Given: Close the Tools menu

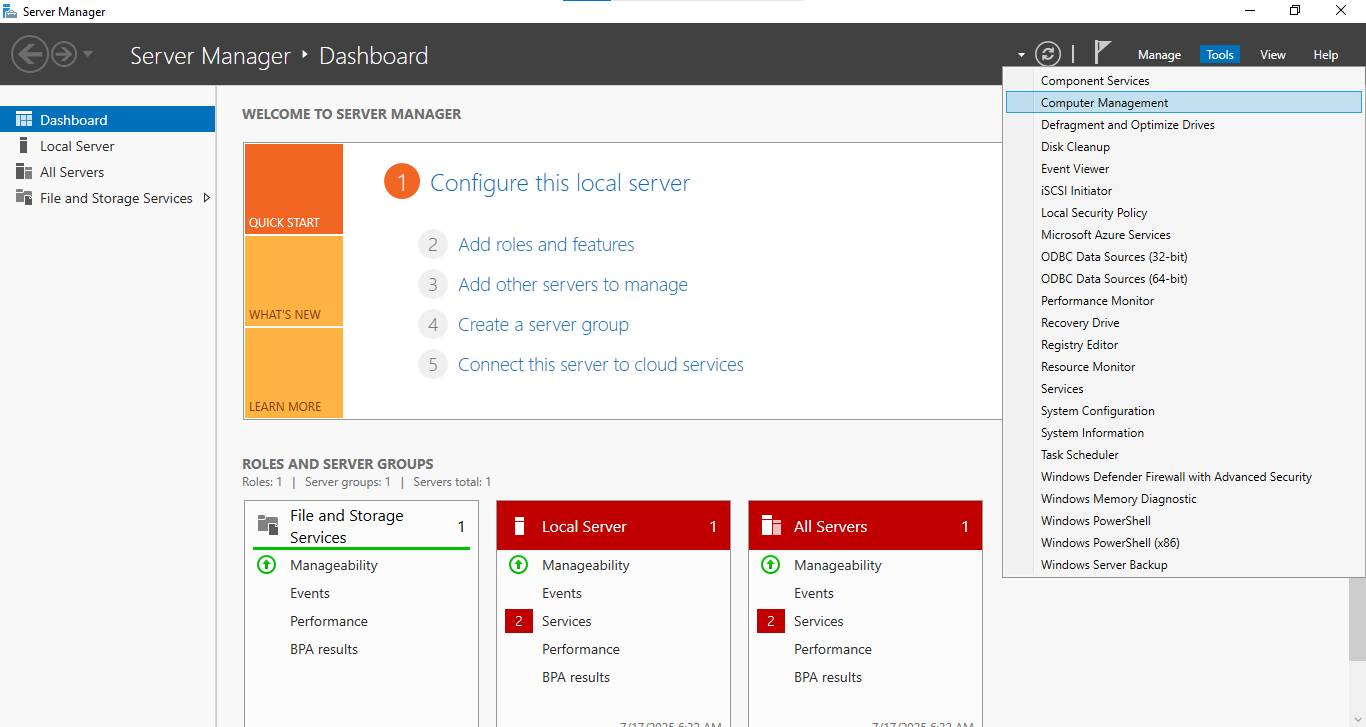Looking at the screenshot, I should pos(1219,55).
